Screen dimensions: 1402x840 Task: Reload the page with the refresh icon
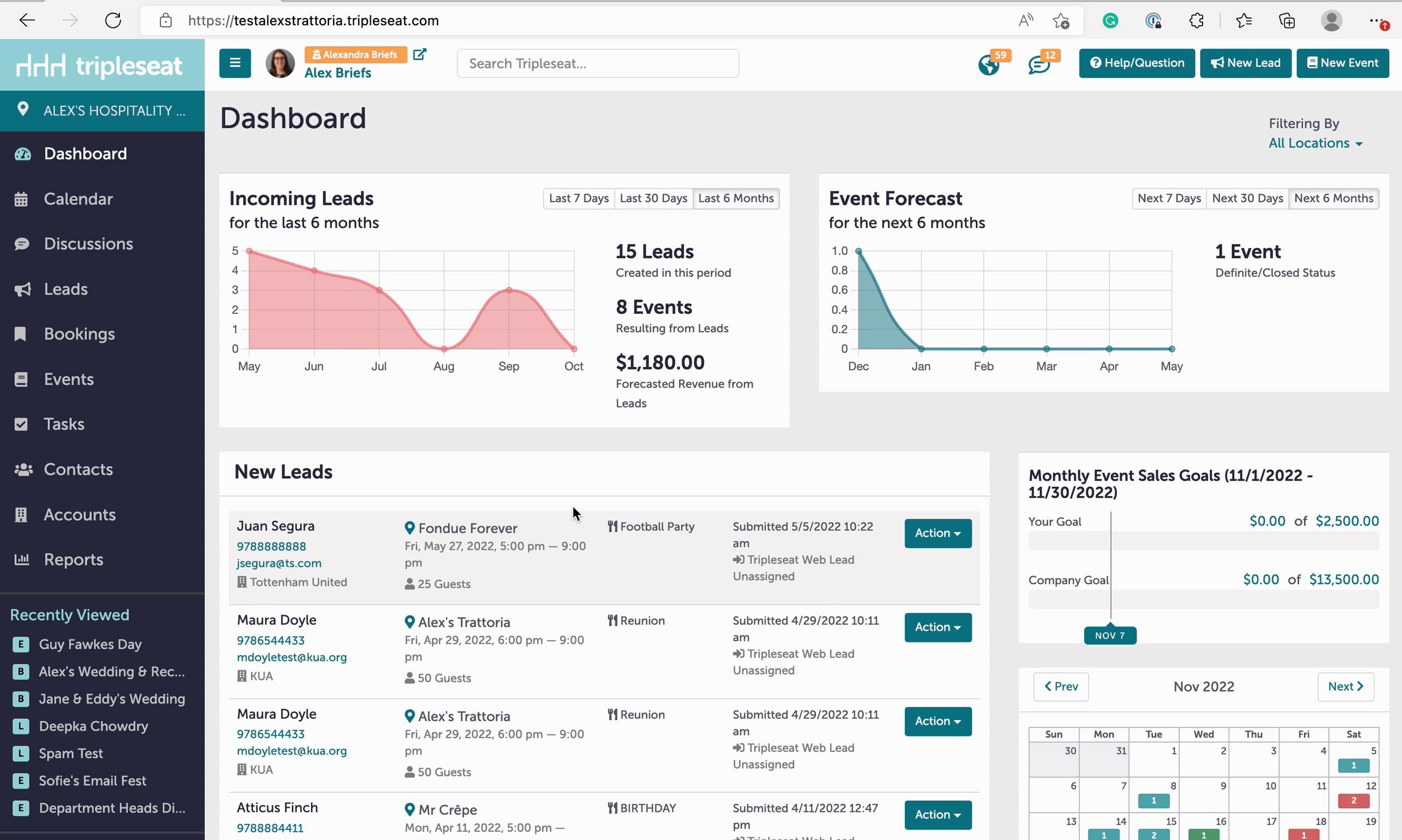[x=113, y=21]
